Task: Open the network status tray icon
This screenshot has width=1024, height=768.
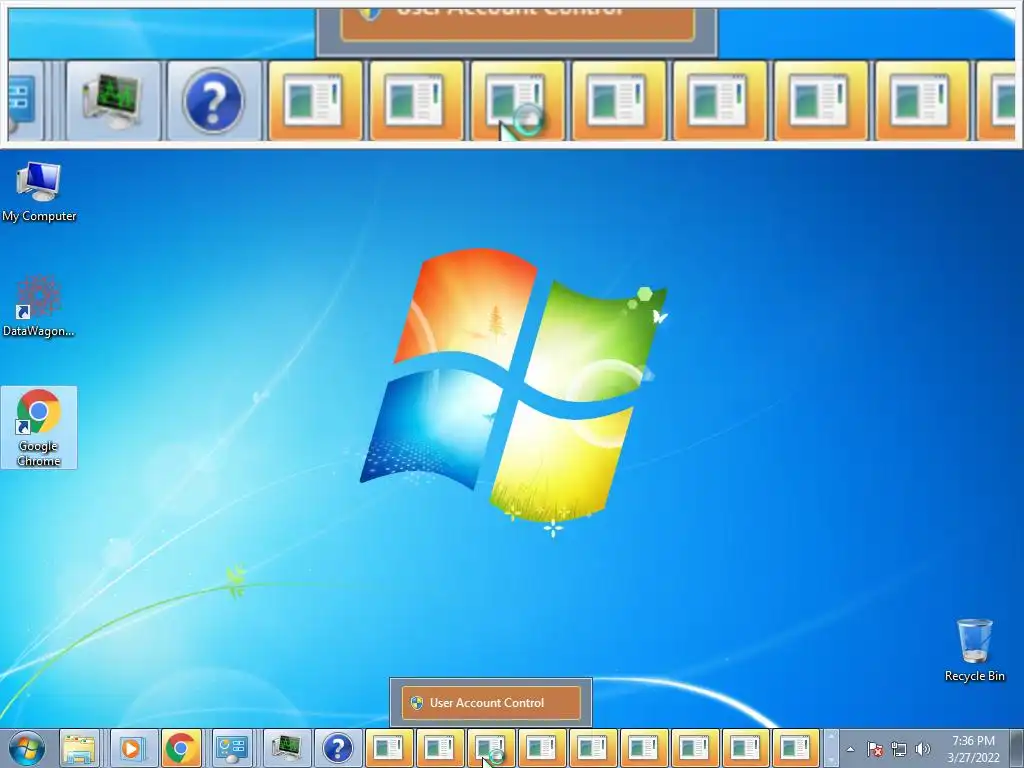Action: point(899,749)
